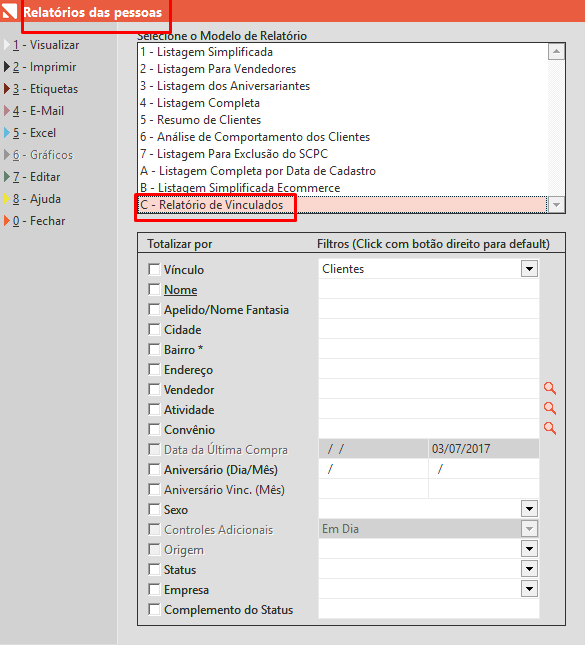The width and height of the screenshot is (587, 656).
Task: Click Aniversário (Dia/Mês) start date field
Action: (x=374, y=469)
